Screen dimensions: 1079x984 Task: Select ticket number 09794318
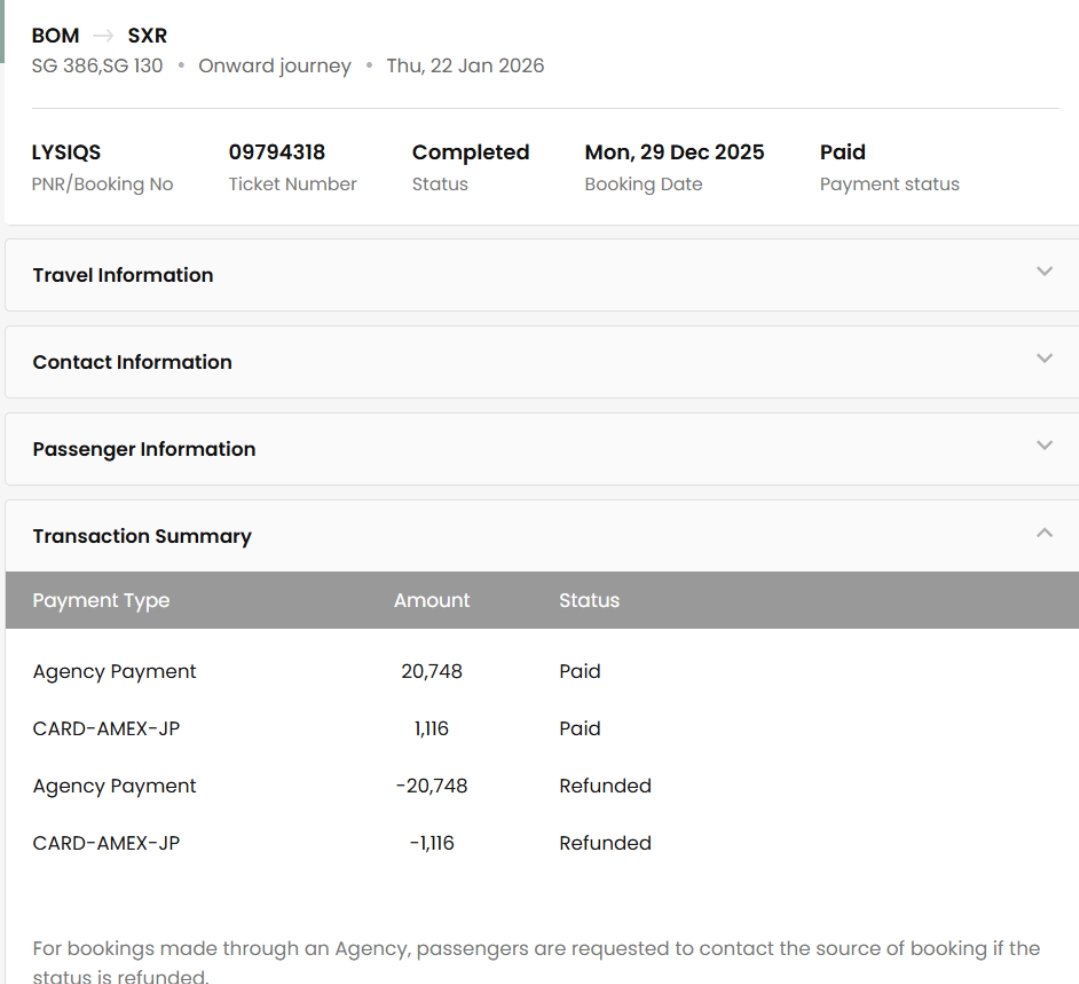277,152
